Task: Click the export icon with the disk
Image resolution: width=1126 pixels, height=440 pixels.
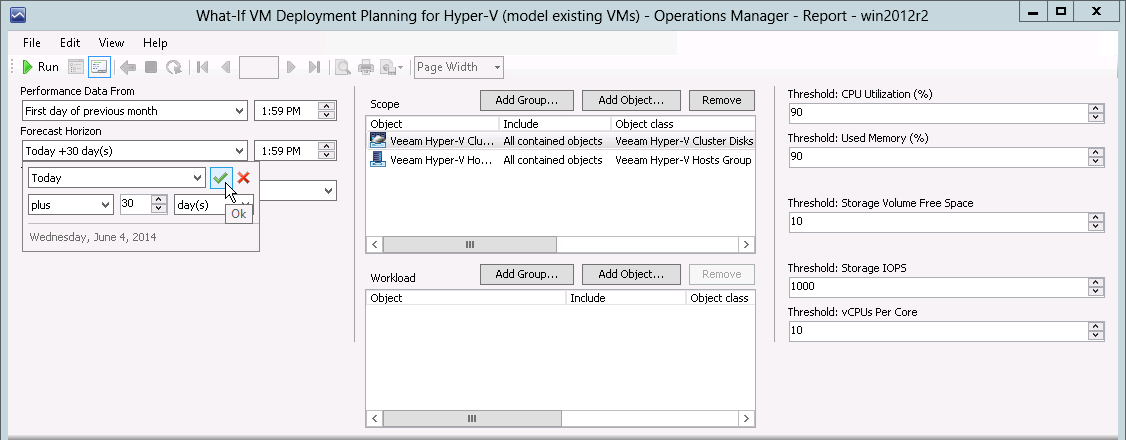Action: pyautogui.click(x=391, y=67)
